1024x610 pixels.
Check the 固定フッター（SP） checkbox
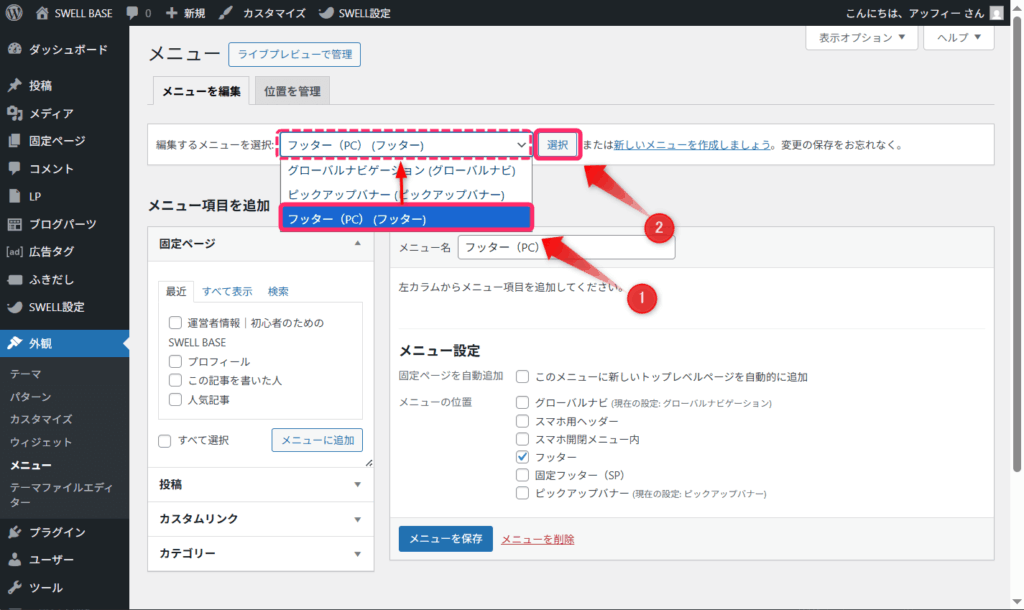pos(522,475)
